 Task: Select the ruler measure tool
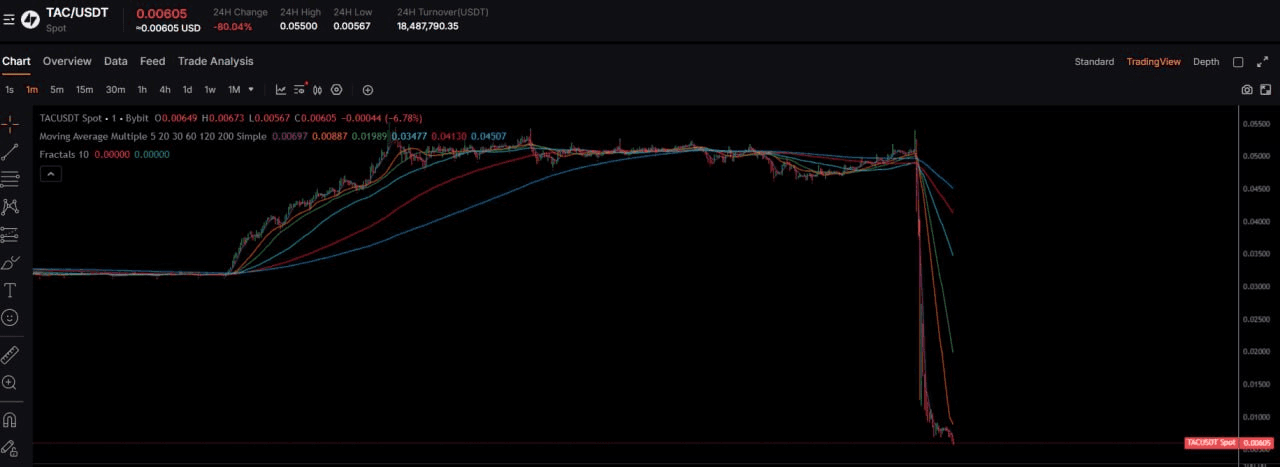coord(10,355)
